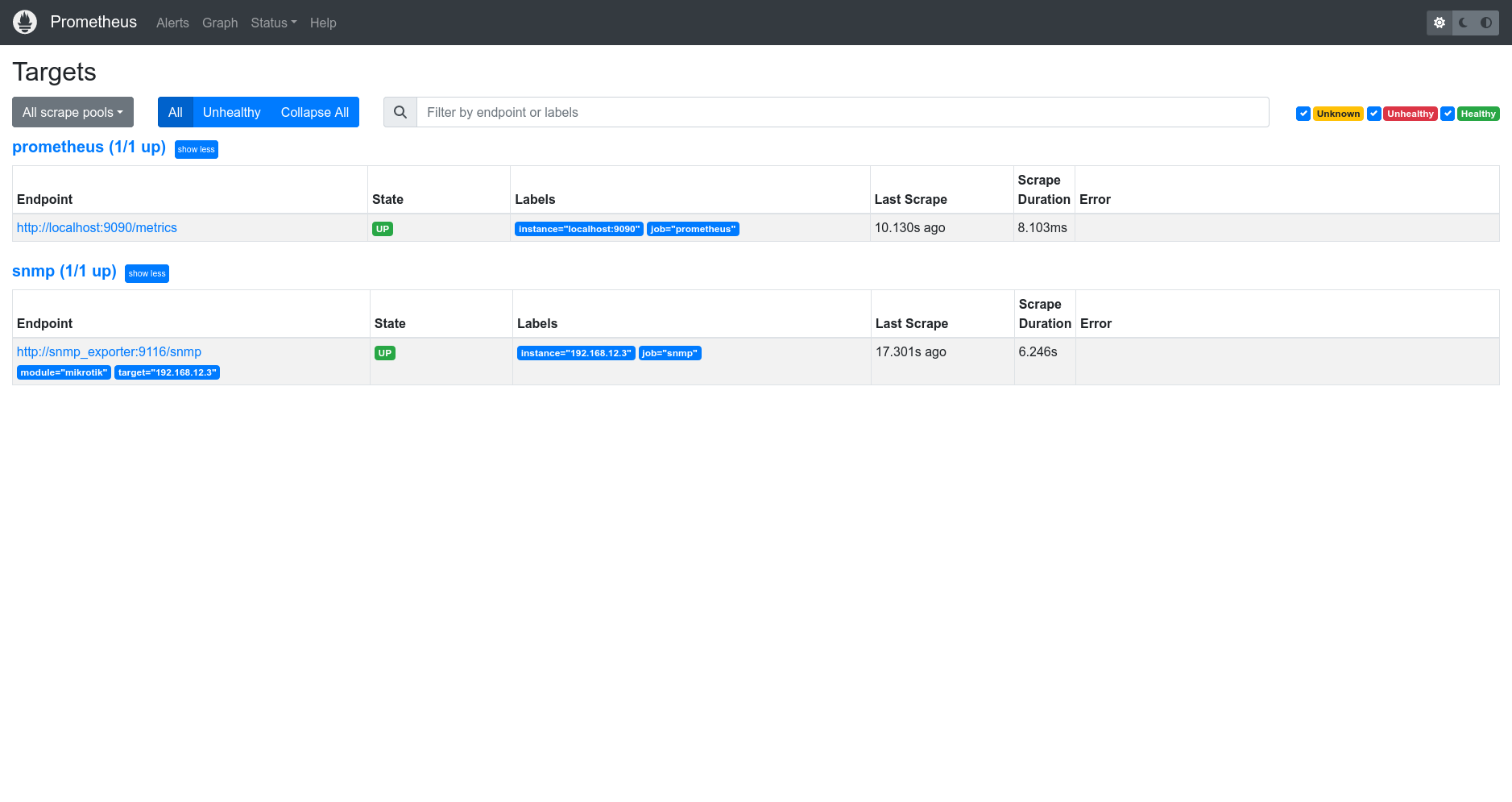The image size is (1512, 802).
Task: Toggle the Unknown state checkbox
Action: point(1303,114)
